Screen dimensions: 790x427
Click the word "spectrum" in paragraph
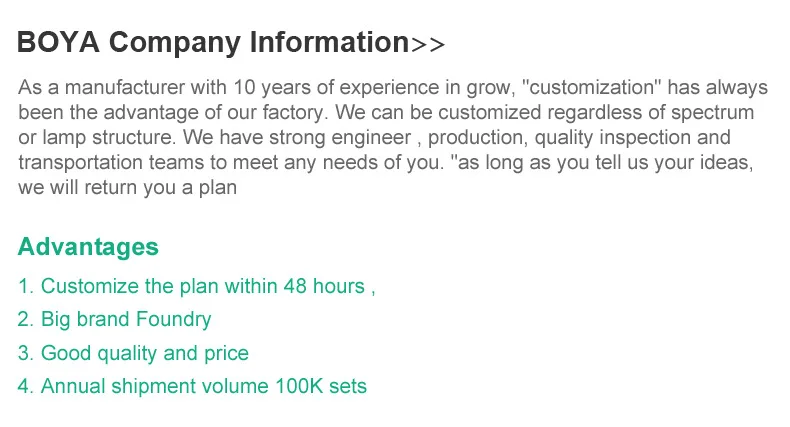tap(712, 112)
